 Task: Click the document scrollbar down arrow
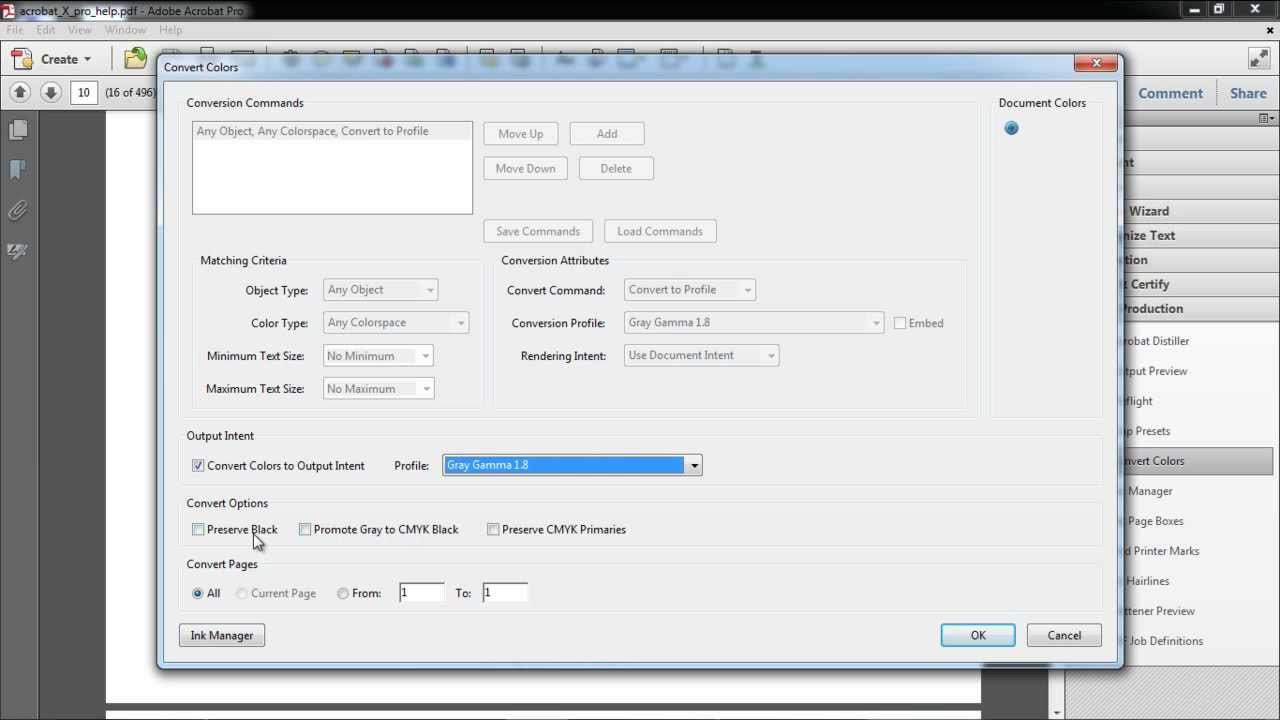click(x=1057, y=712)
